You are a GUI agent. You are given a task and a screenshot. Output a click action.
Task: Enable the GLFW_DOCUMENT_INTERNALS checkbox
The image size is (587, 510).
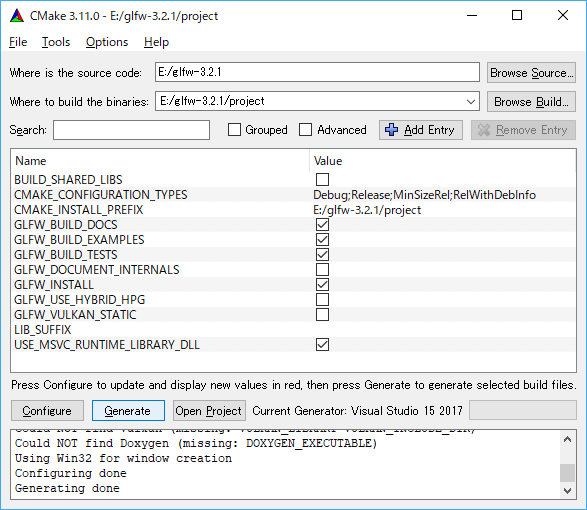tap(322, 270)
